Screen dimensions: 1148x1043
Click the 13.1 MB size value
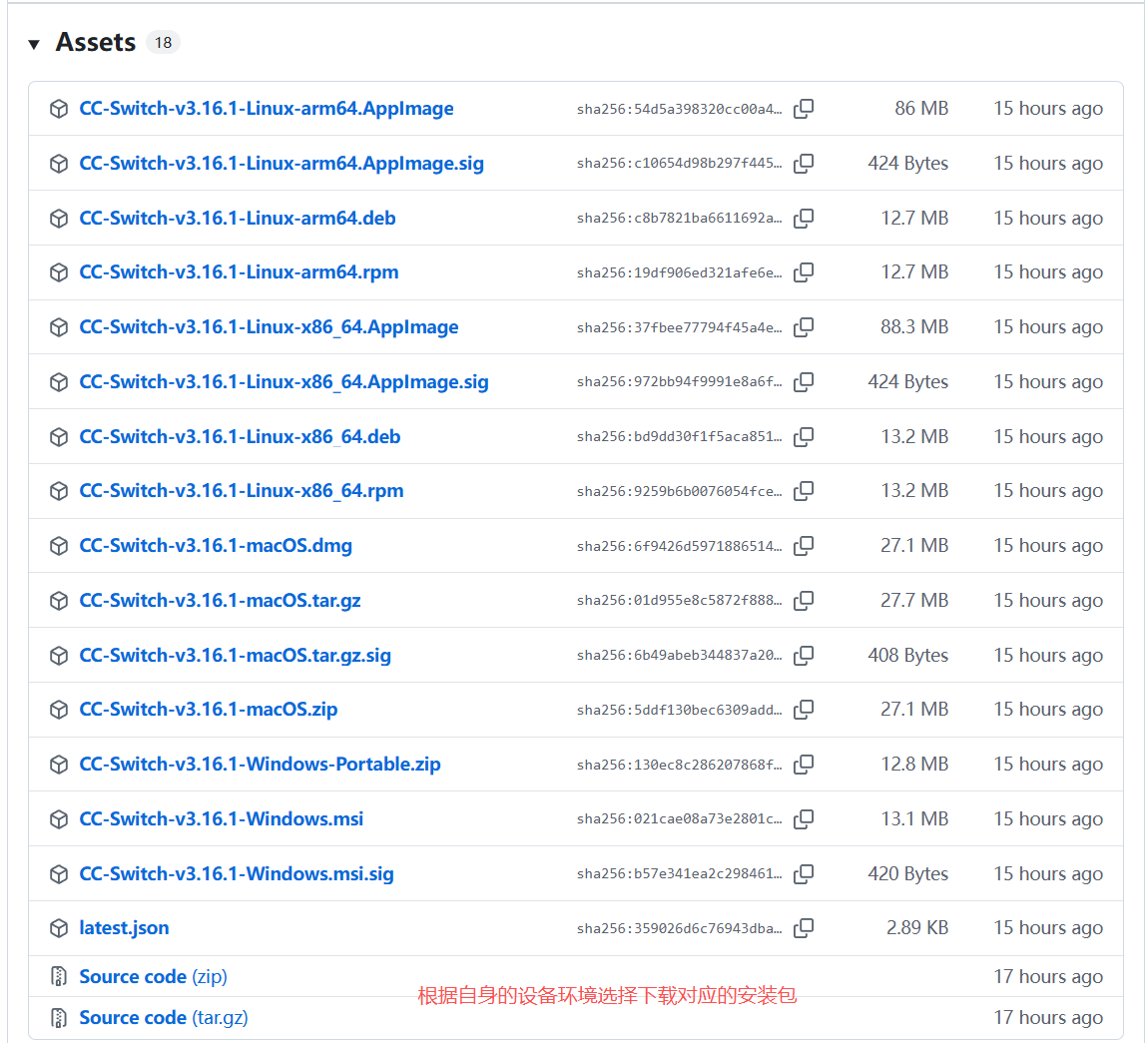914,819
